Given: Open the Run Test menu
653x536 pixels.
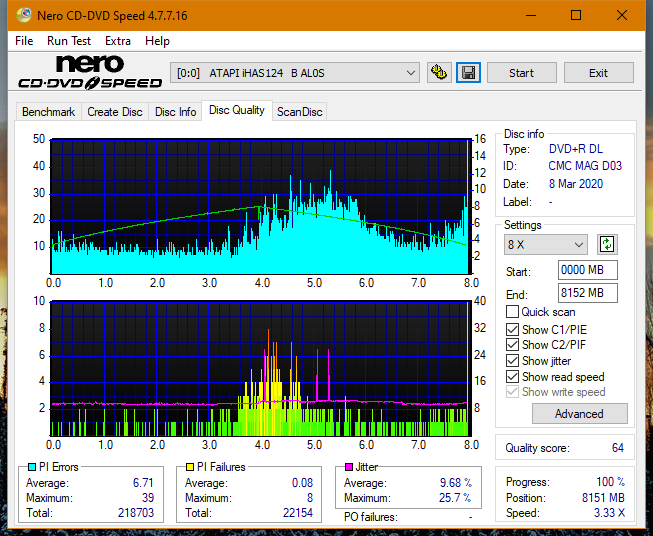Looking at the screenshot, I should click(x=69, y=41).
